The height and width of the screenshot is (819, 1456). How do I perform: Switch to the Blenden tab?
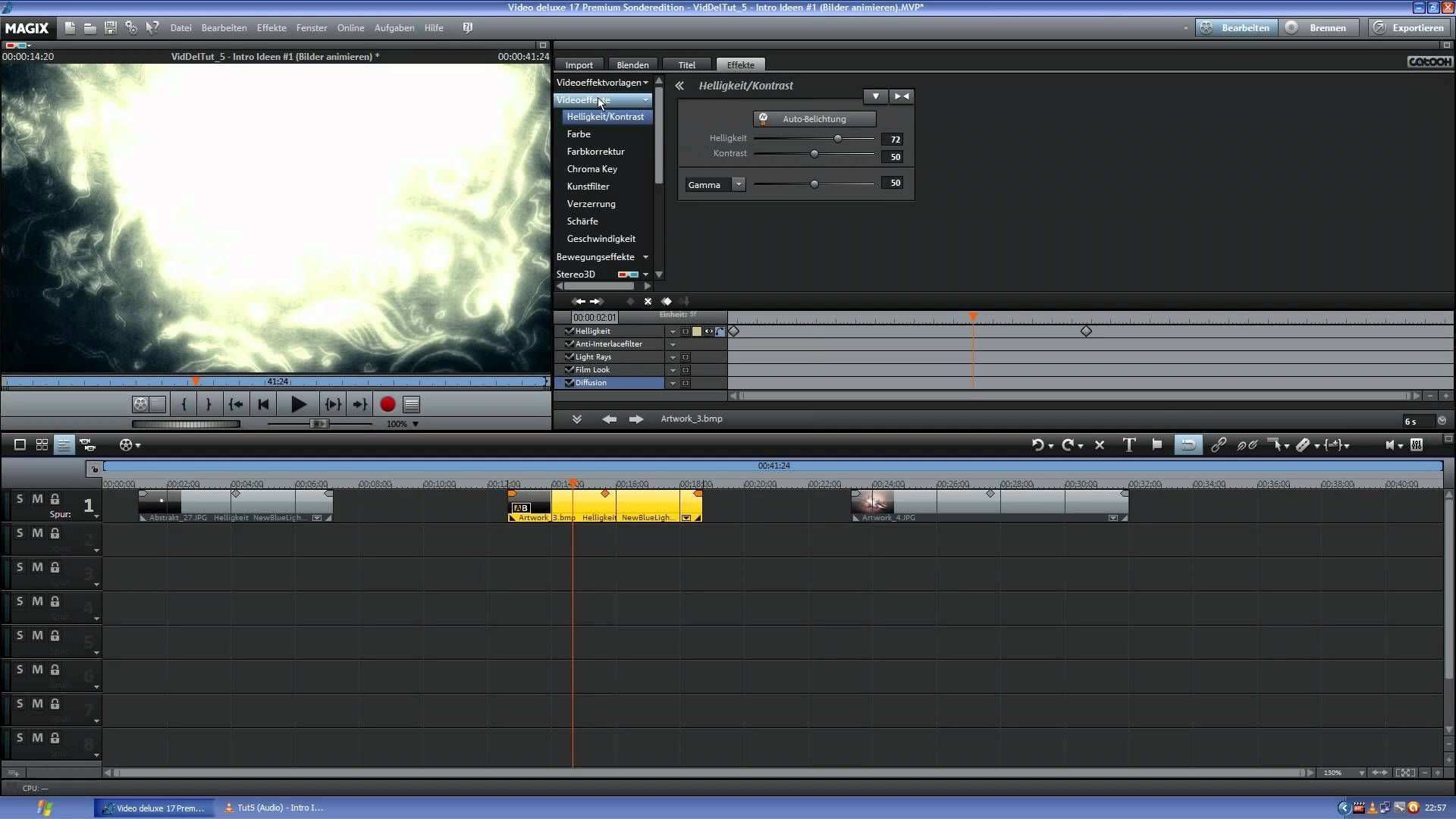pos(632,65)
